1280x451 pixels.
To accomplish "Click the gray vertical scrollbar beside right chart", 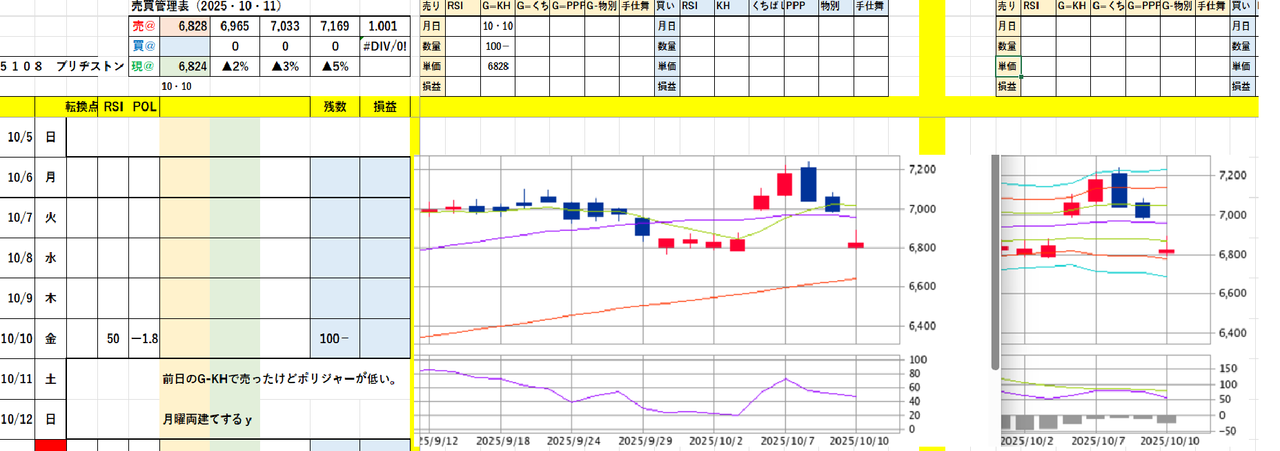I will coord(994,262).
